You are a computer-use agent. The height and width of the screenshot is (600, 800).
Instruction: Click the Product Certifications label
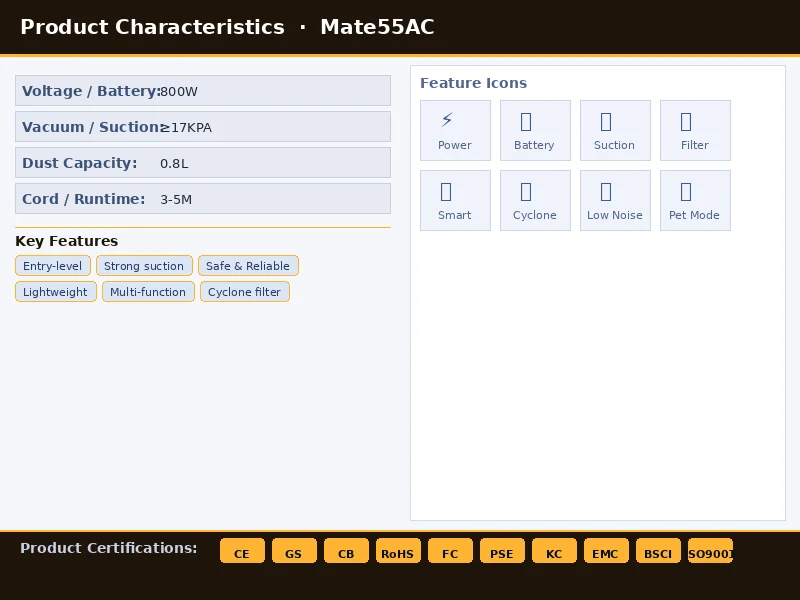[x=109, y=548]
